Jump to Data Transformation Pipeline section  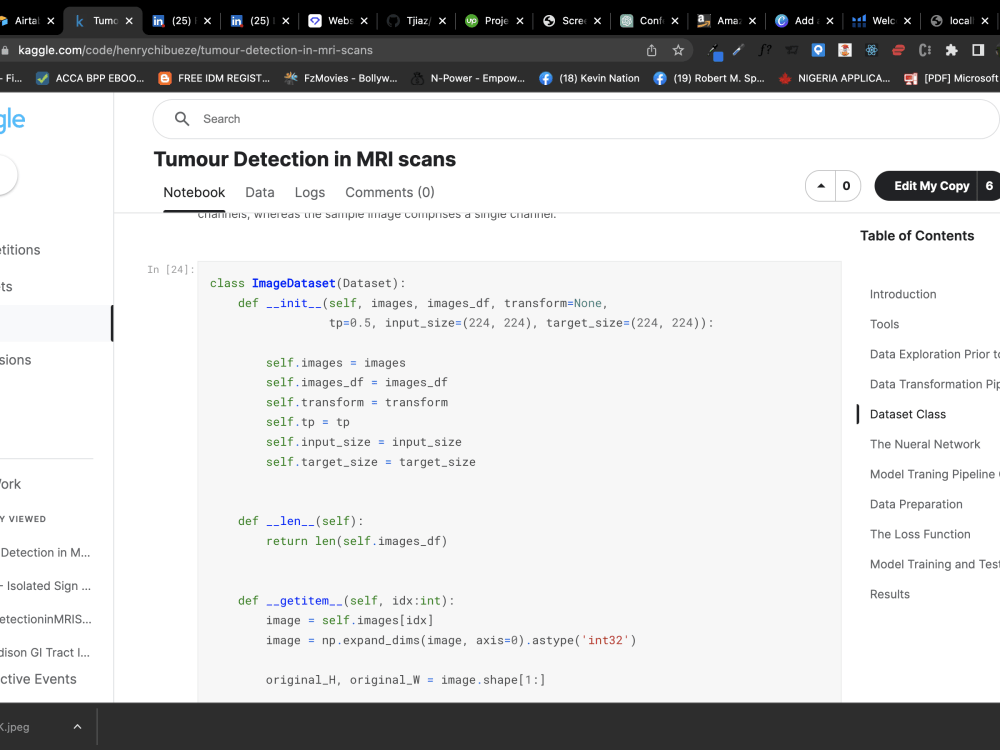pos(934,385)
